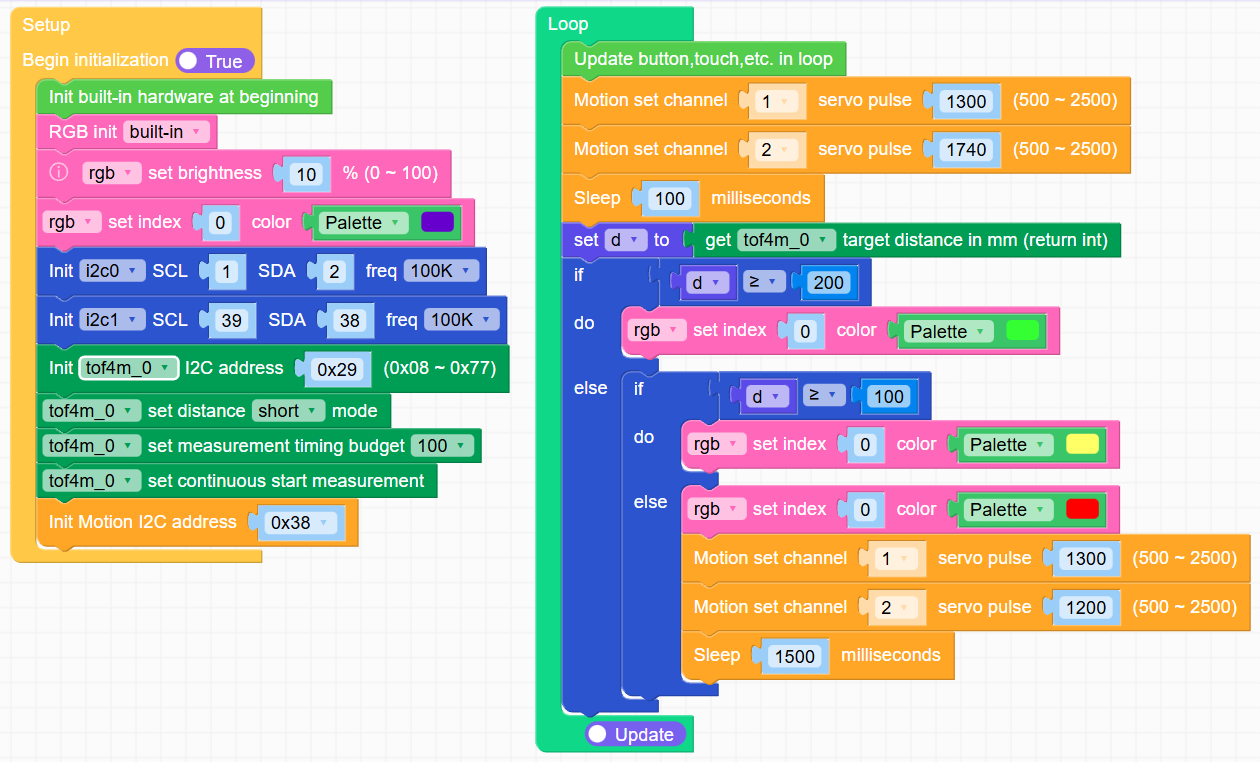Open the variable dropdown showing d

click(709, 283)
